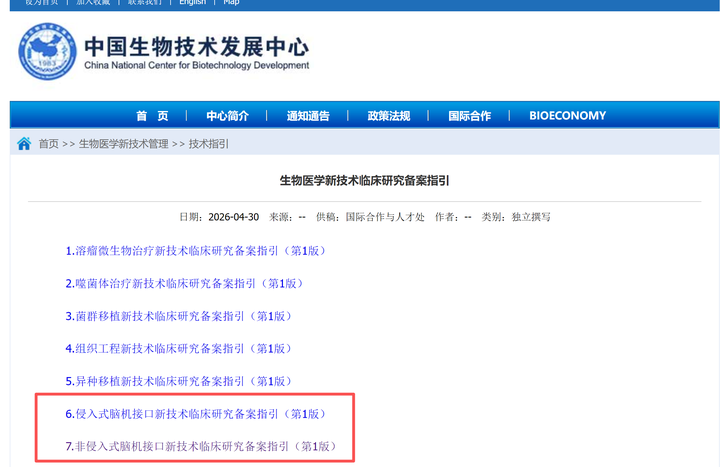Click the date 2026-04-30
Viewport: 720px width, 467px height.
pyautogui.click(x=234, y=217)
